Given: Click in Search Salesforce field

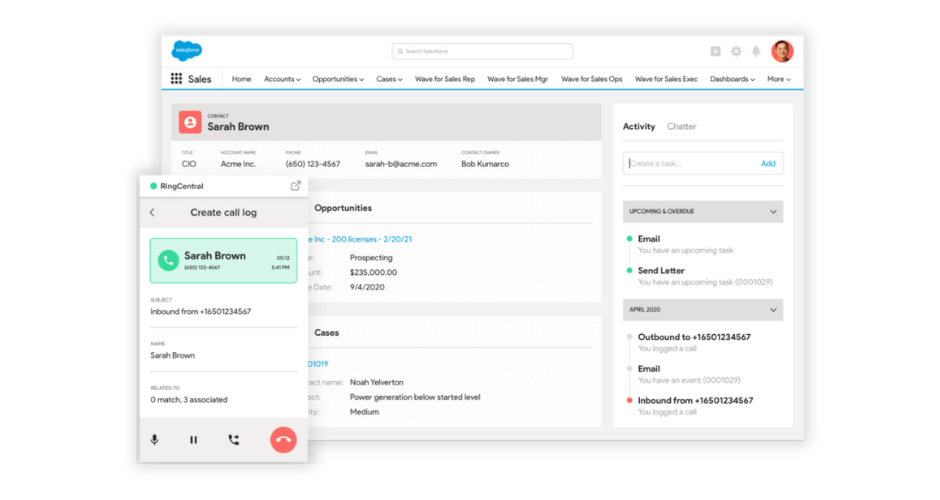Looking at the screenshot, I should 483,52.
